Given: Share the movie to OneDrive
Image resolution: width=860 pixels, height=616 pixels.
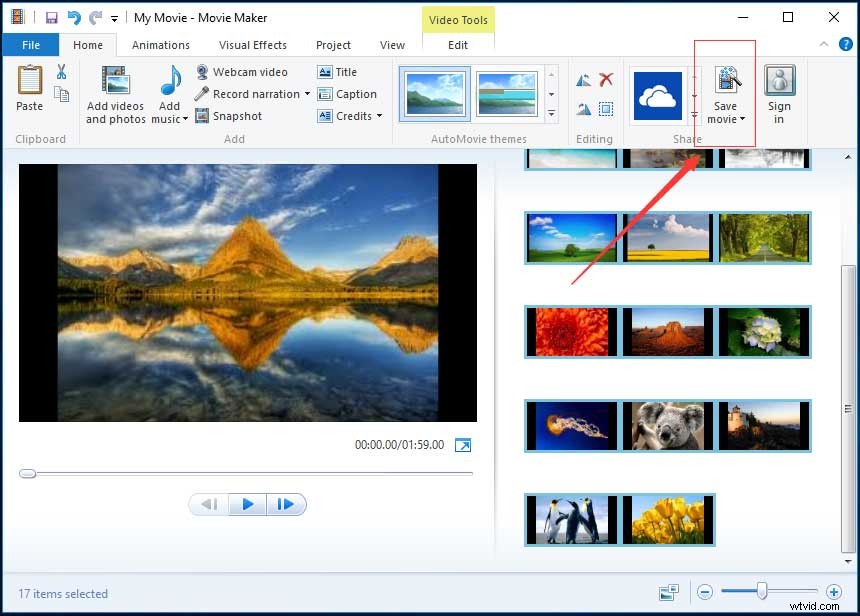Looking at the screenshot, I should (x=660, y=95).
